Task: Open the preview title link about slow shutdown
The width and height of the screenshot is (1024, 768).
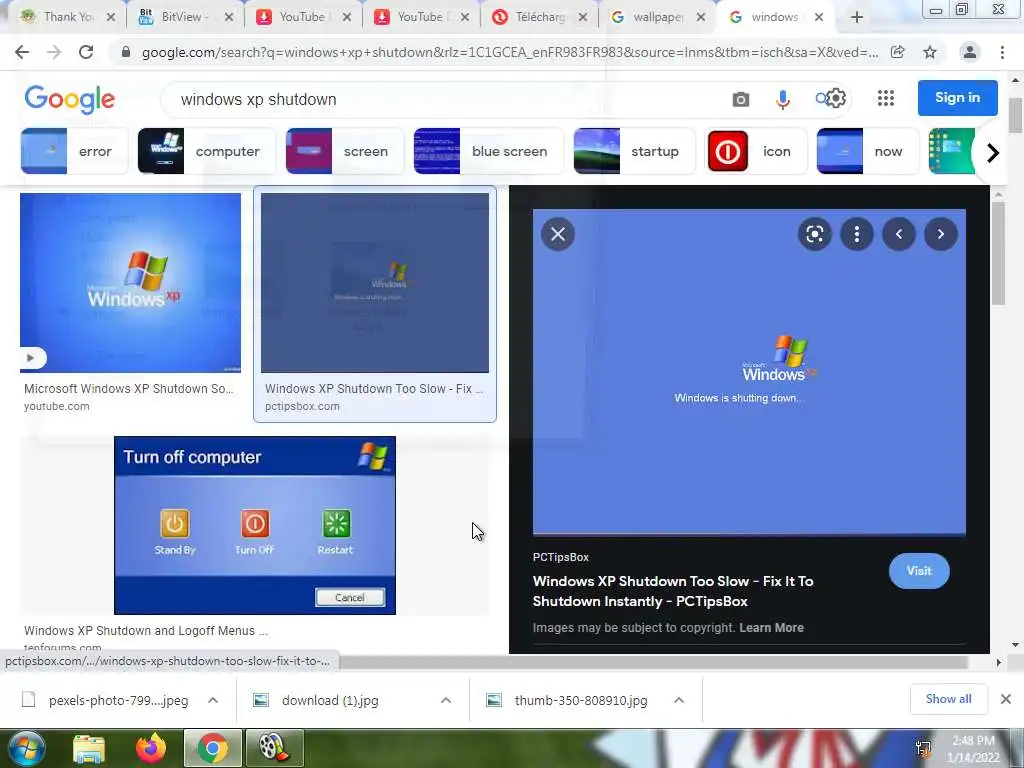Action: pos(673,591)
